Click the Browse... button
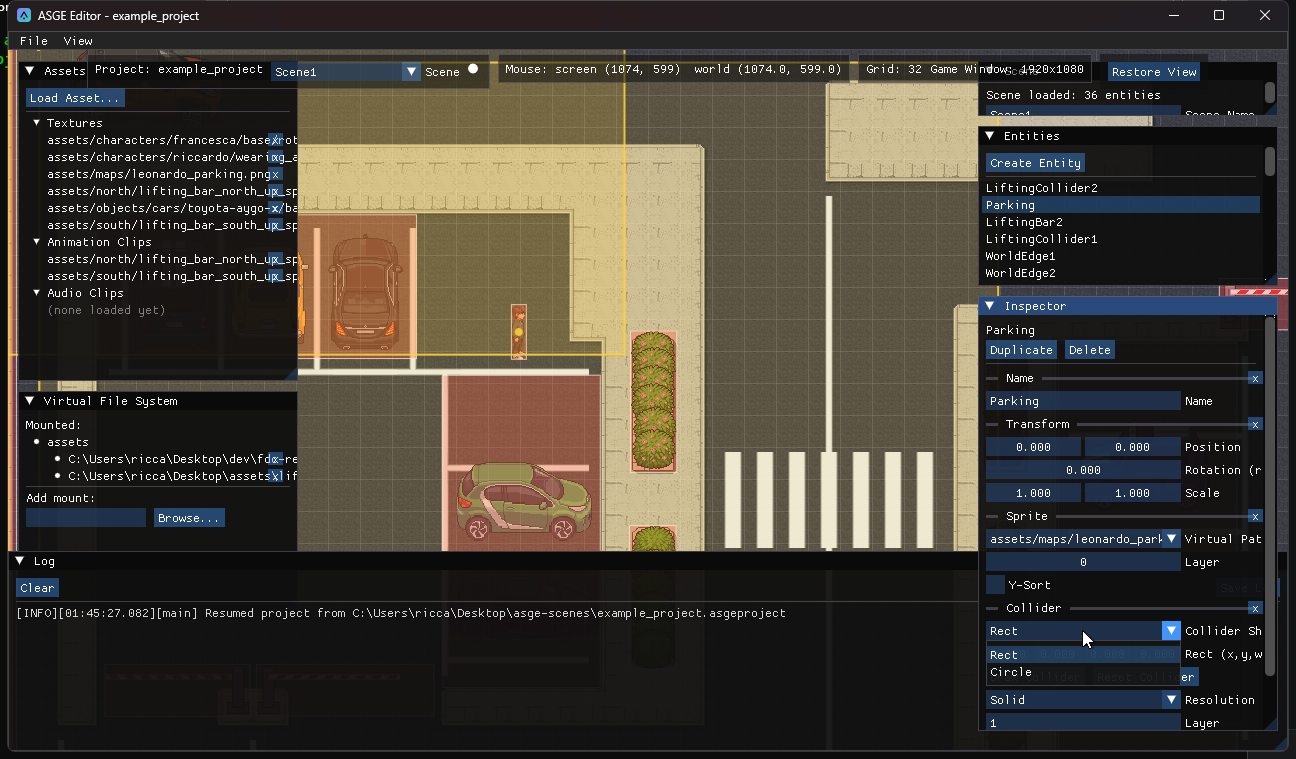Viewport: 1296px width, 759px height. click(x=189, y=518)
